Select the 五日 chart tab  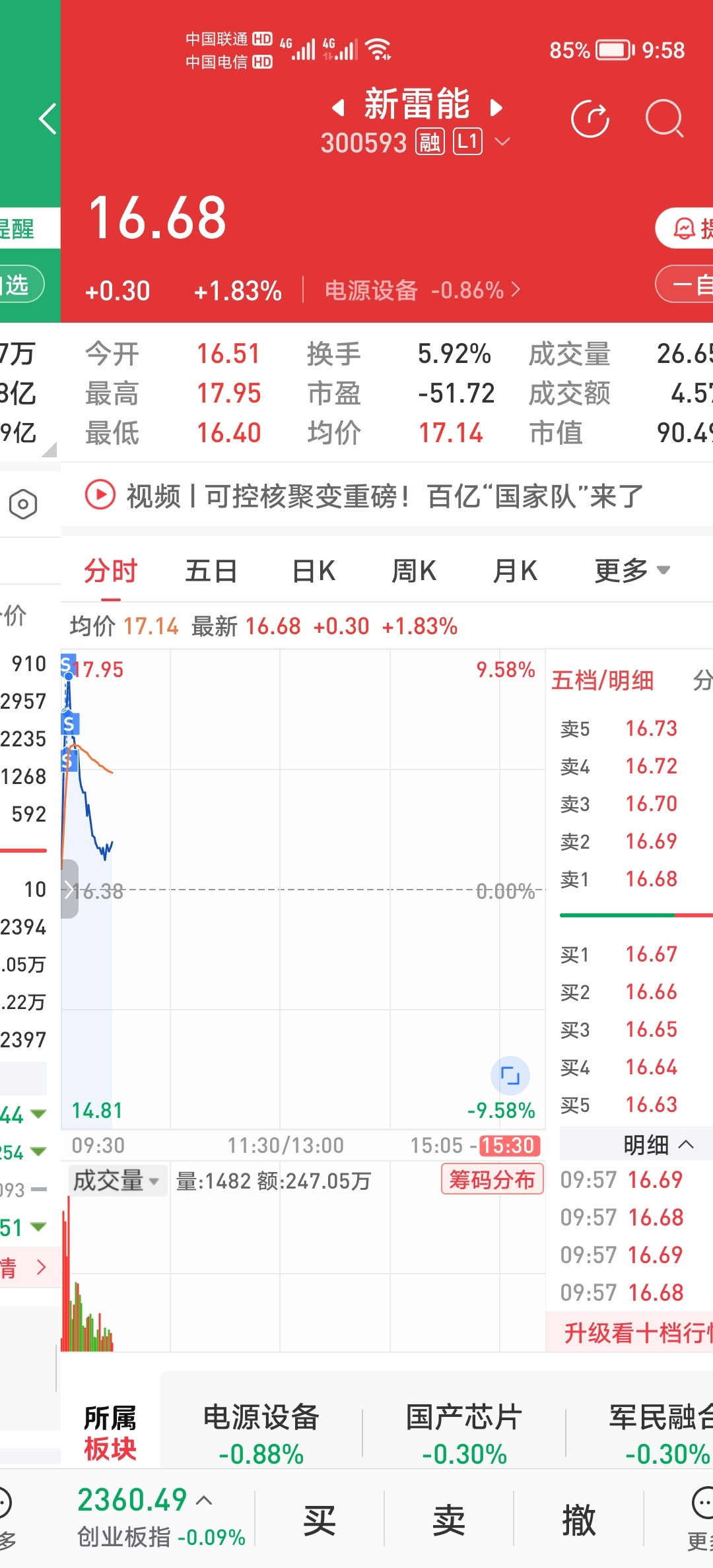tap(211, 571)
